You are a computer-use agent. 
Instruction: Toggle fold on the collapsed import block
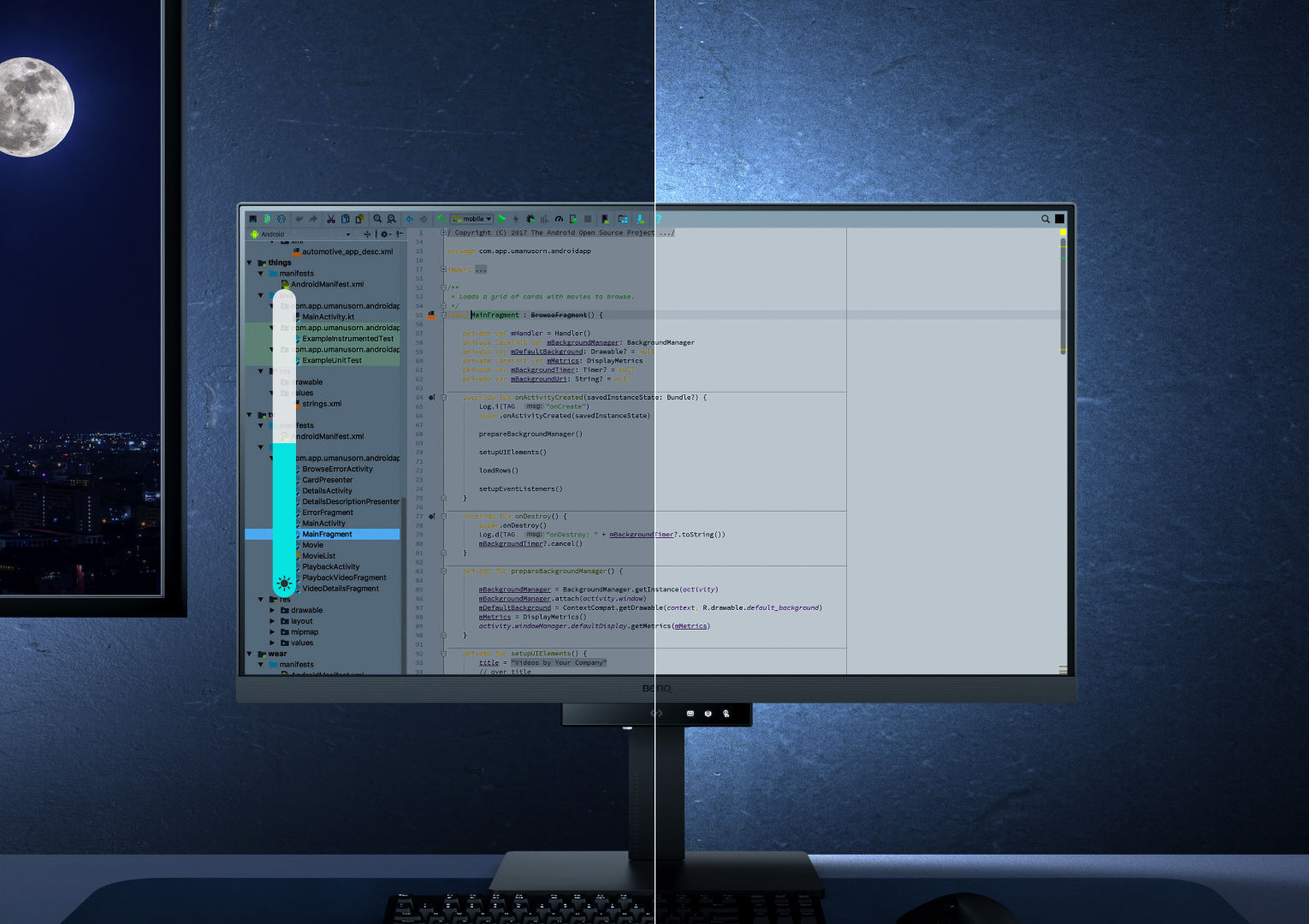pyautogui.click(x=443, y=269)
